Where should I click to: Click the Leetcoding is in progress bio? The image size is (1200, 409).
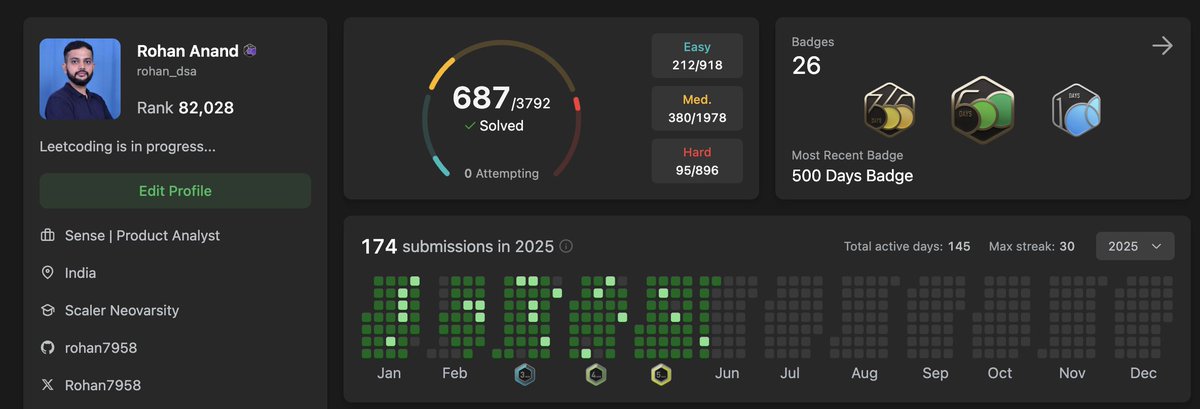pos(128,147)
